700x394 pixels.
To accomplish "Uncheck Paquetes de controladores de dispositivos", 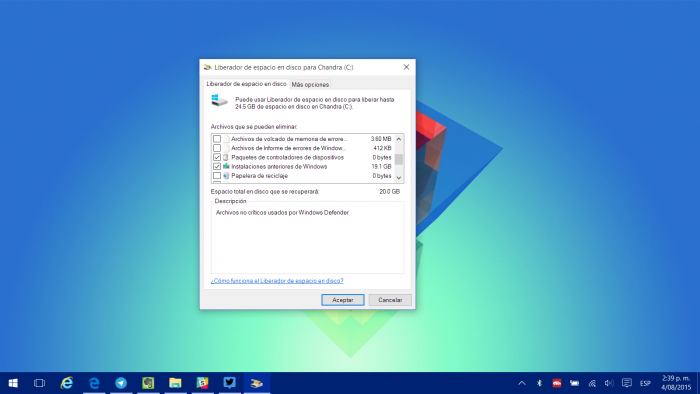I will point(217,157).
